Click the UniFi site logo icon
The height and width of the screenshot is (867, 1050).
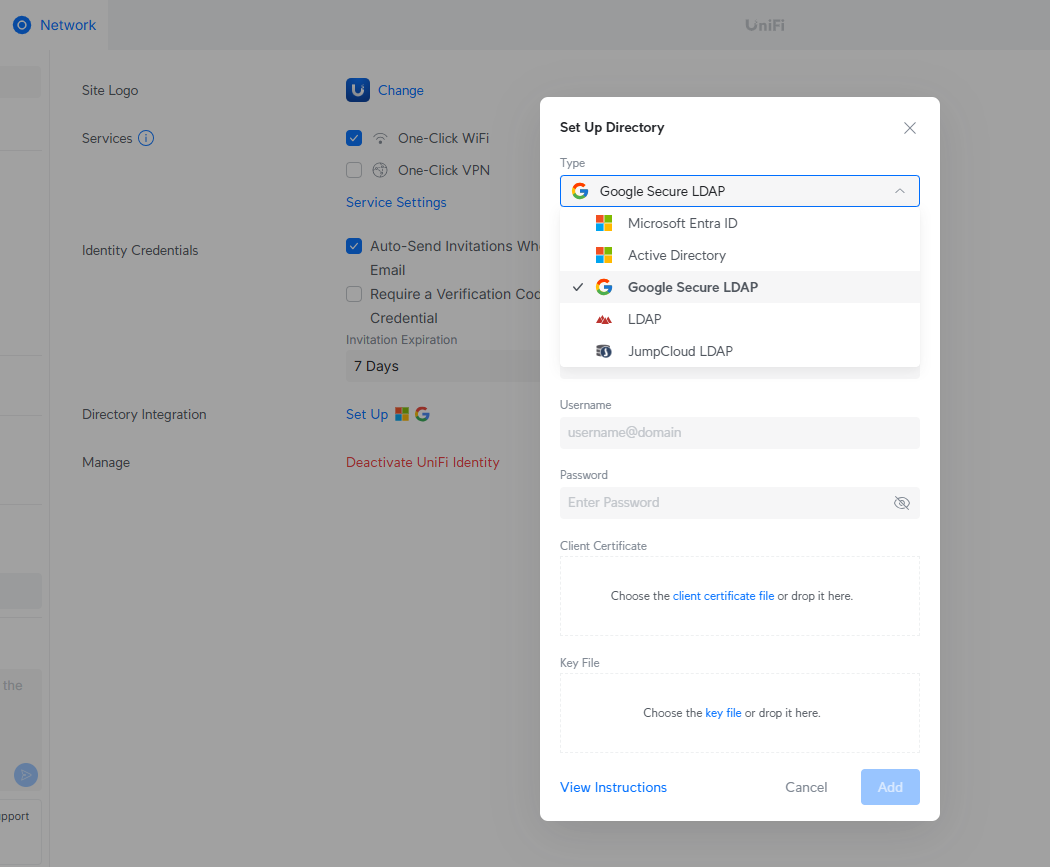tap(358, 90)
